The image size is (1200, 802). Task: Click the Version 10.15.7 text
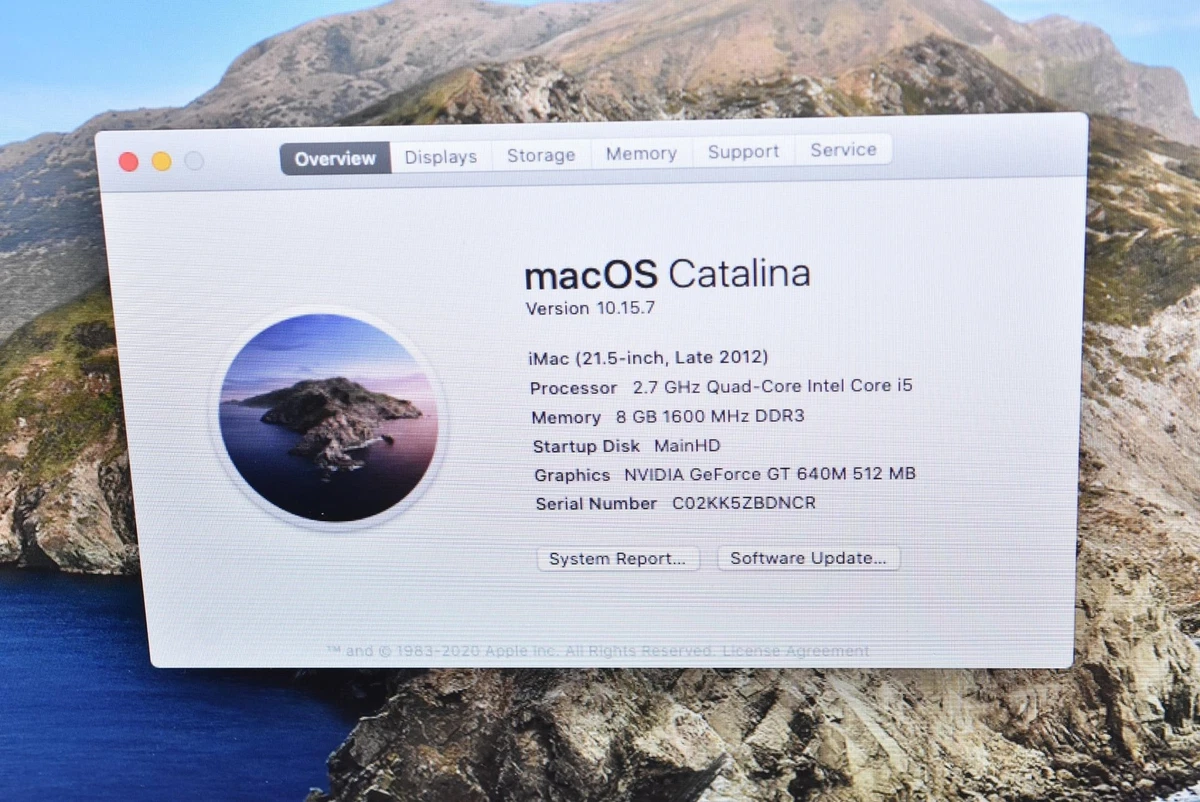pos(591,308)
